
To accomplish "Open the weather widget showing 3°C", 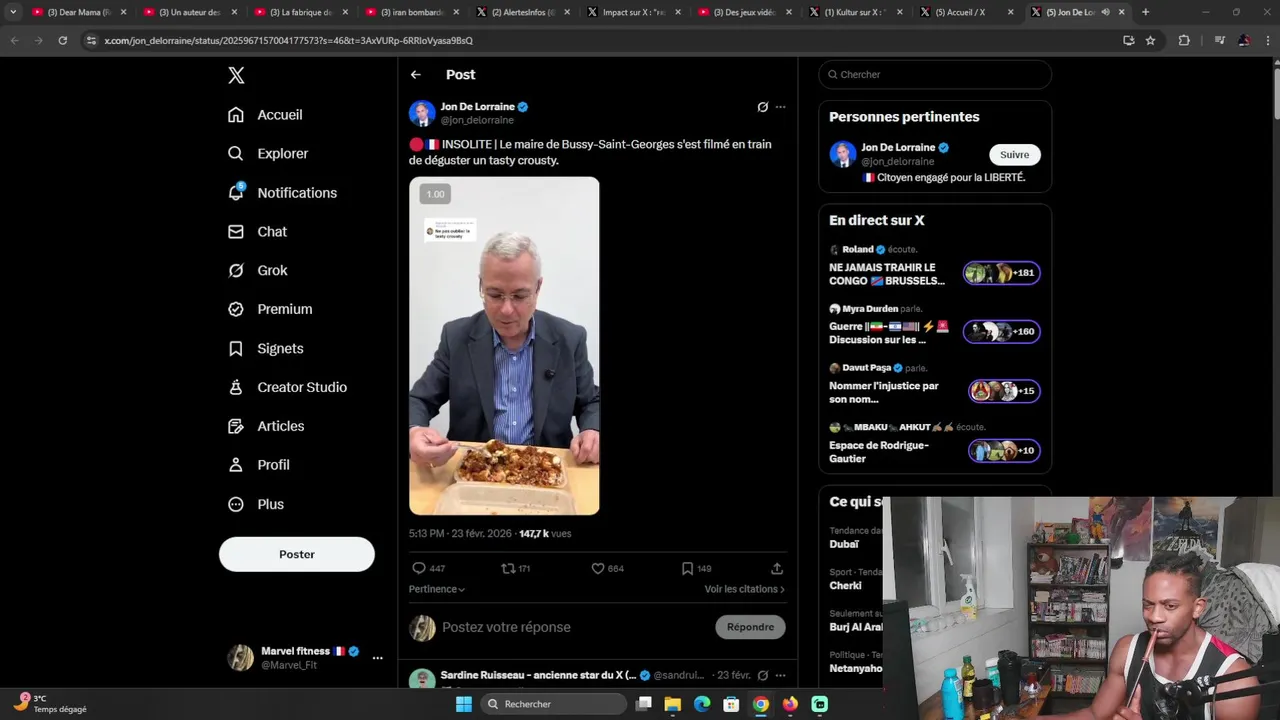I will tap(50, 704).
